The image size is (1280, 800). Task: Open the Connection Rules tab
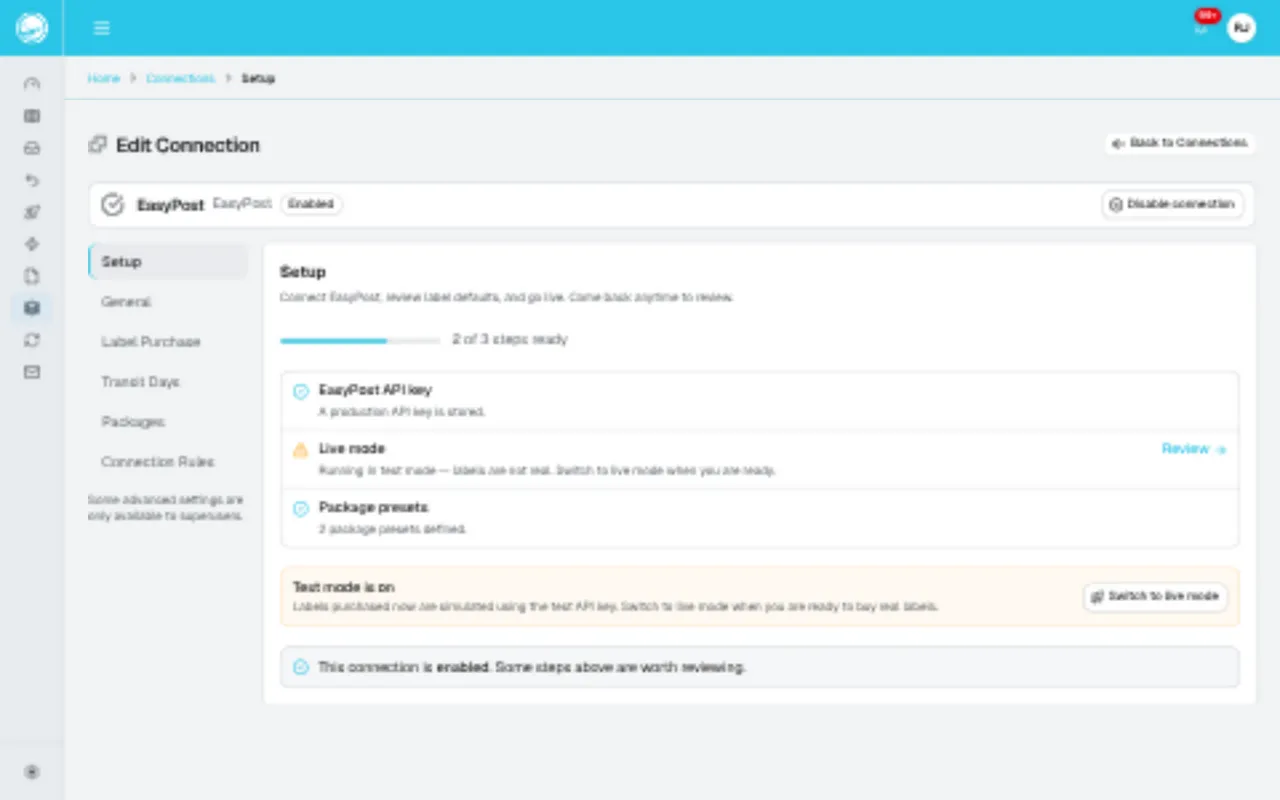[168, 462]
